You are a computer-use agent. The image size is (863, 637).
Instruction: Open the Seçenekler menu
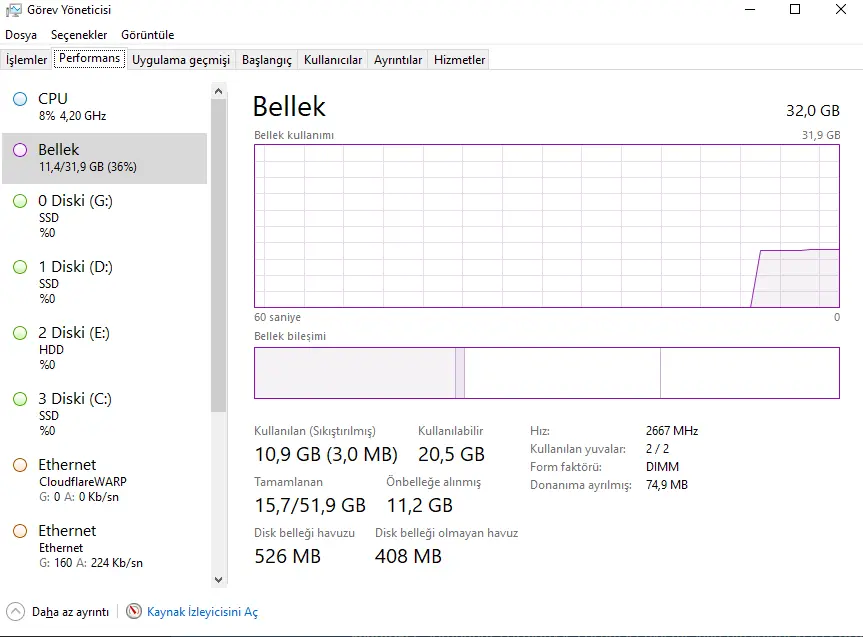pyautogui.click(x=79, y=35)
